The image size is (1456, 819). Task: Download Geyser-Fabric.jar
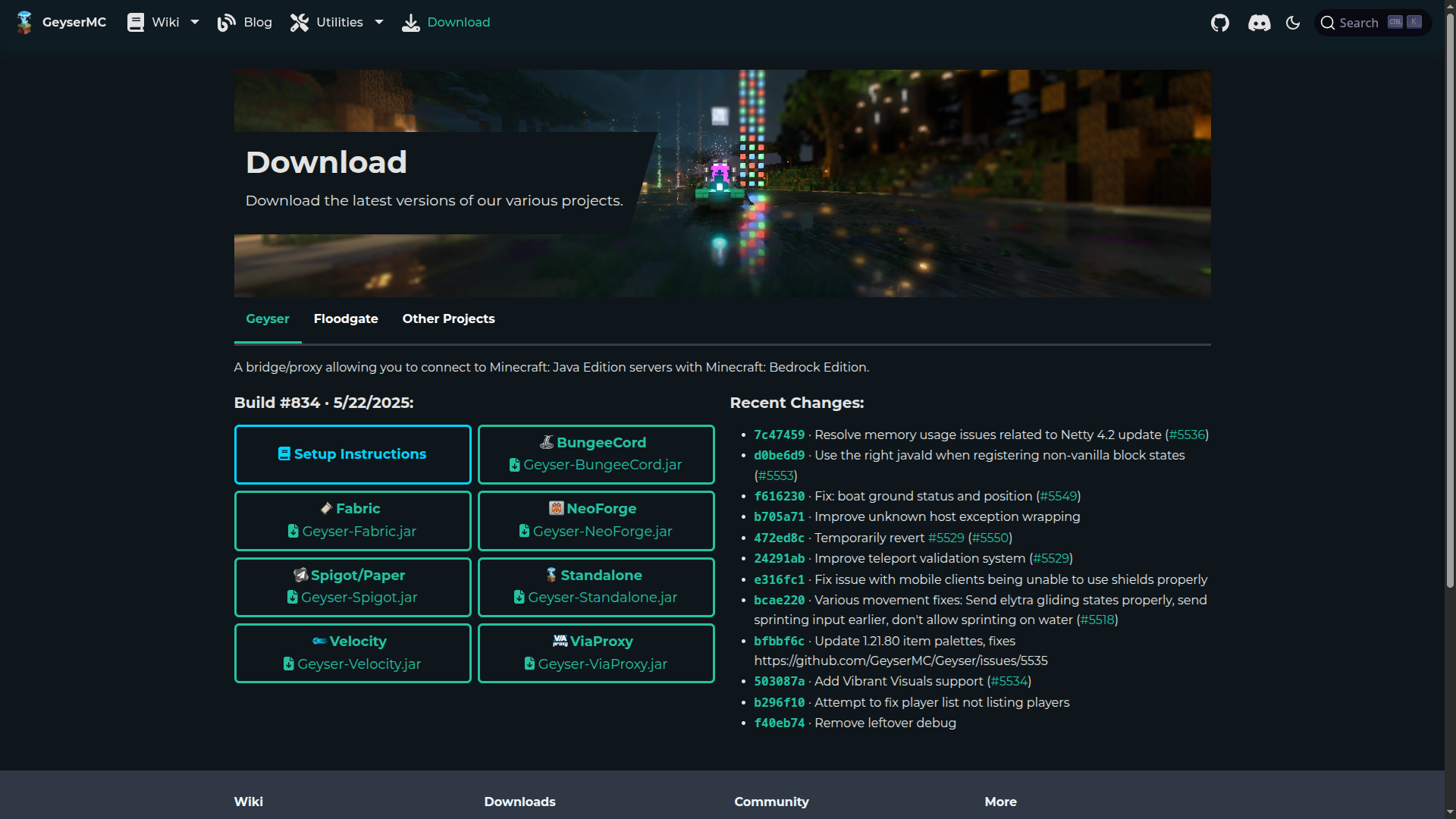click(x=353, y=521)
